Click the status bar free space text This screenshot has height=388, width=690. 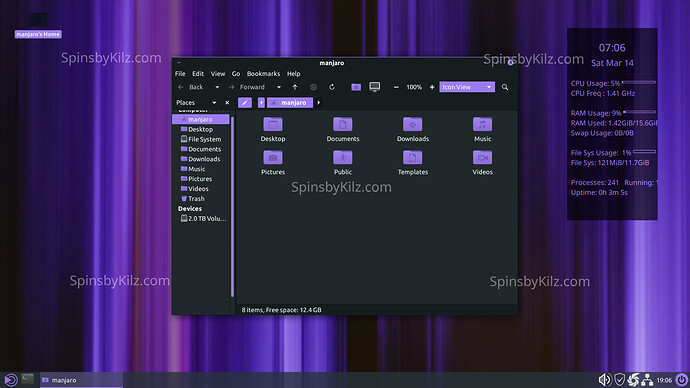coord(282,310)
